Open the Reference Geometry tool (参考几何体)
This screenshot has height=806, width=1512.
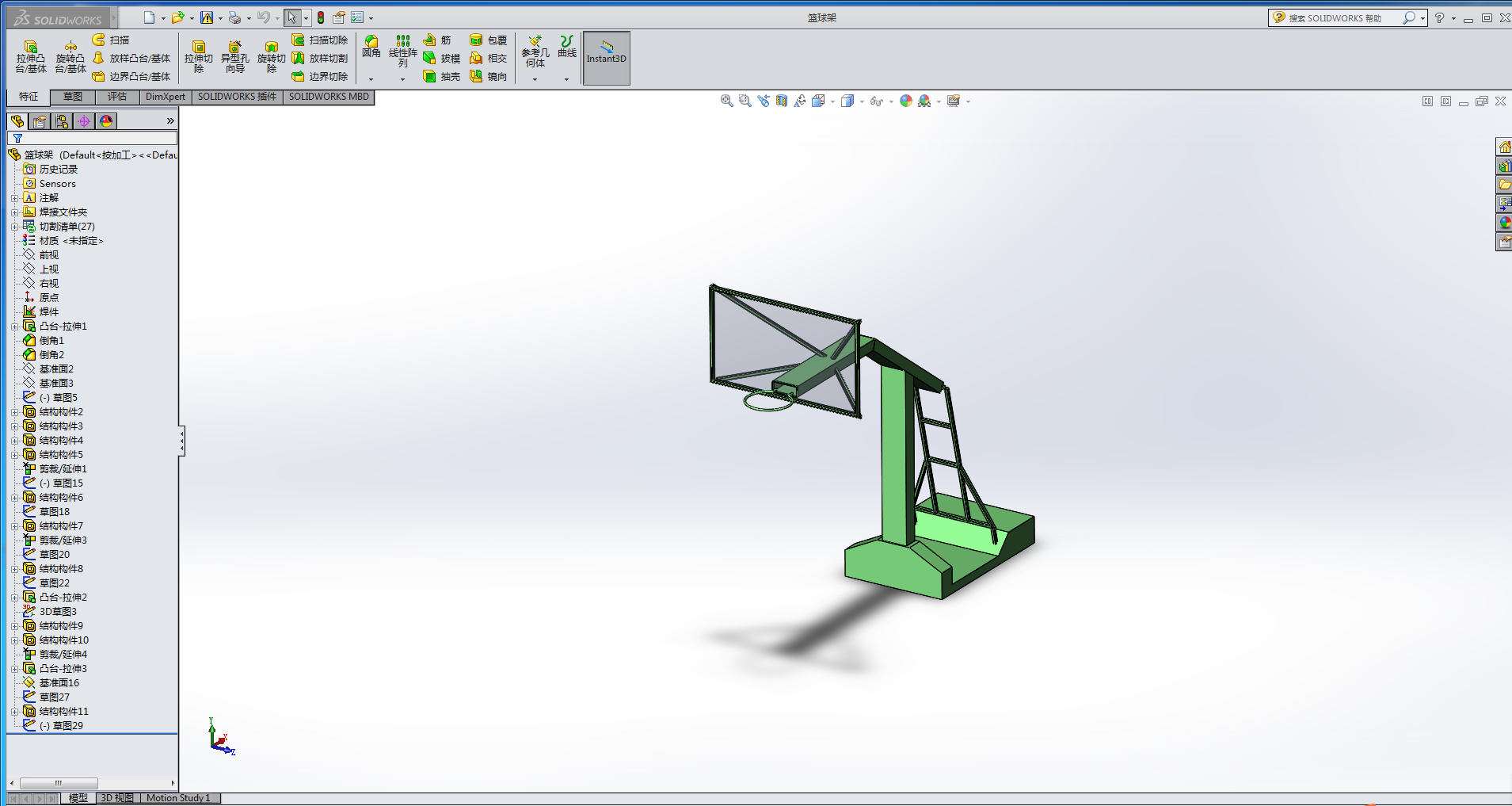tap(535, 52)
